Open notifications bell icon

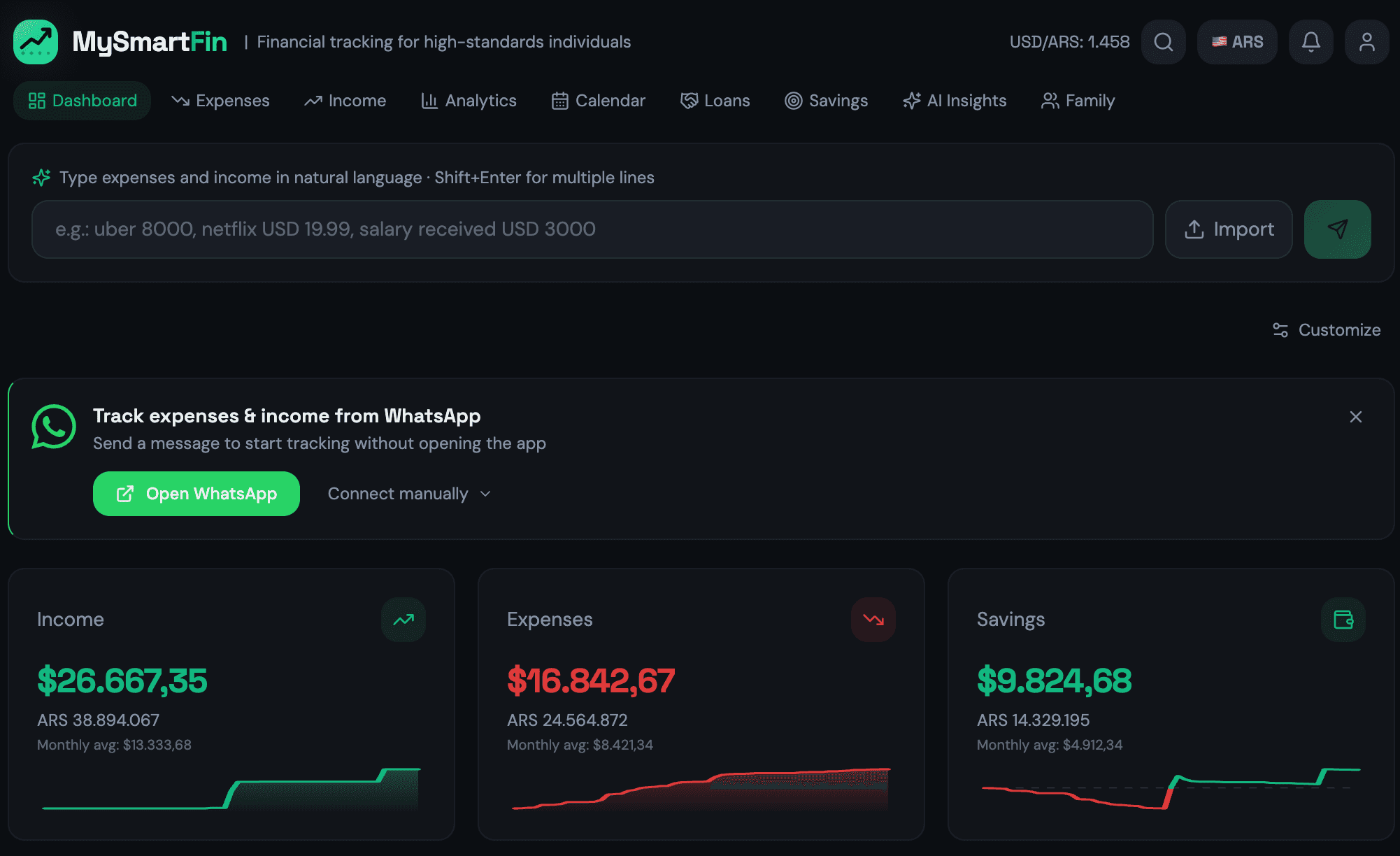point(1311,42)
